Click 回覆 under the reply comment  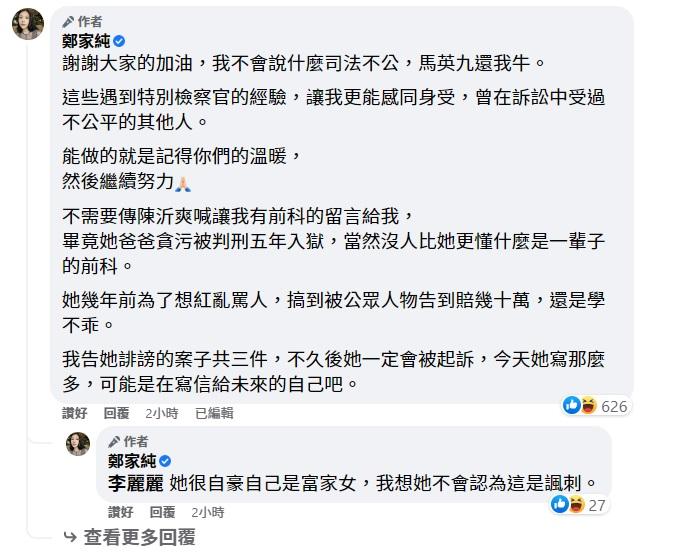coord(163,513)
